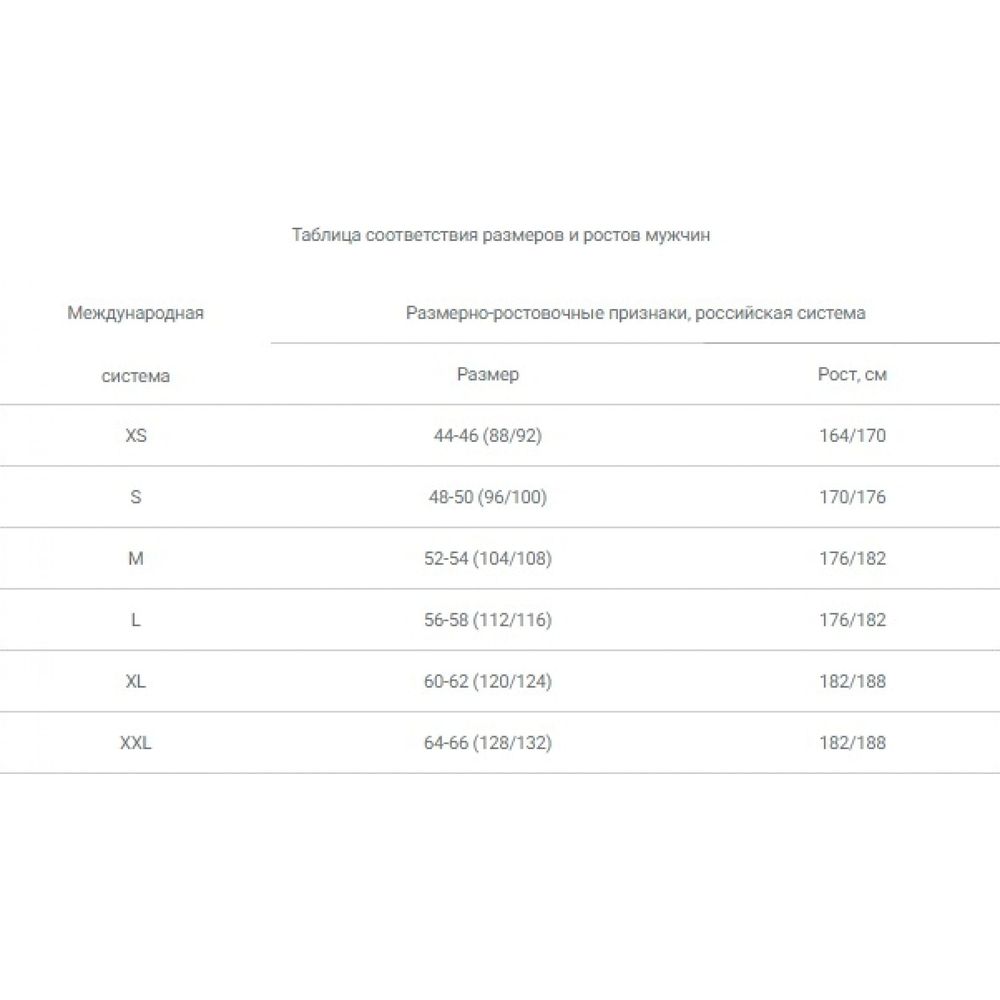Click the S international size label
Screen dimensions: 1000x1000
(x=136, y=497)
